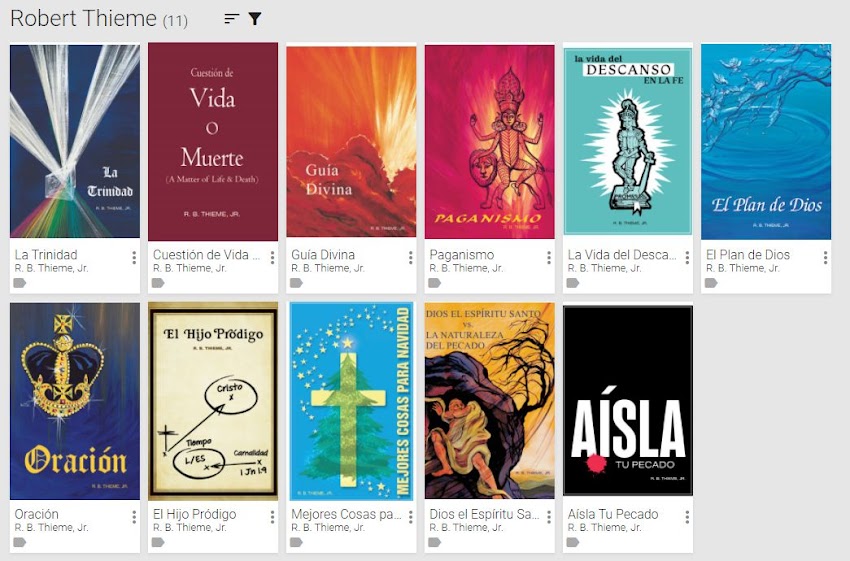Select the Oración book cover thumbnail

(x=75, y=401)
